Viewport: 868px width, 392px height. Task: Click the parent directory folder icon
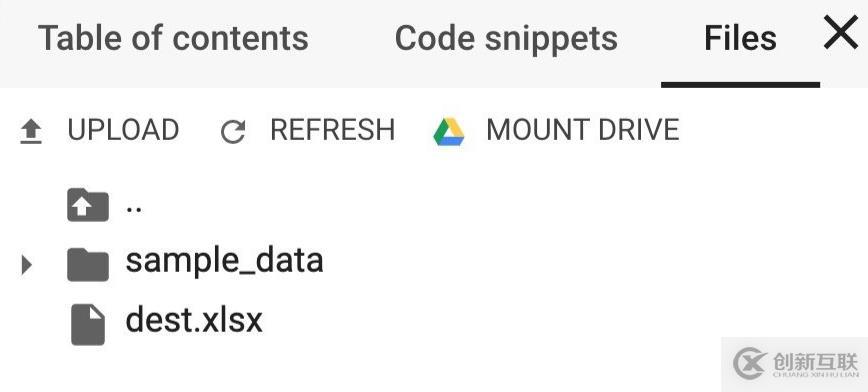[x=88, y=205]
